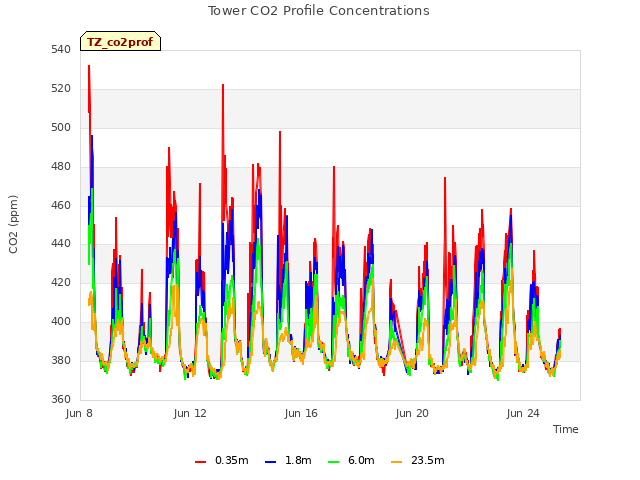640x480 pixels.
Task: Click the Time x-axis label
Action: [565, 429]
